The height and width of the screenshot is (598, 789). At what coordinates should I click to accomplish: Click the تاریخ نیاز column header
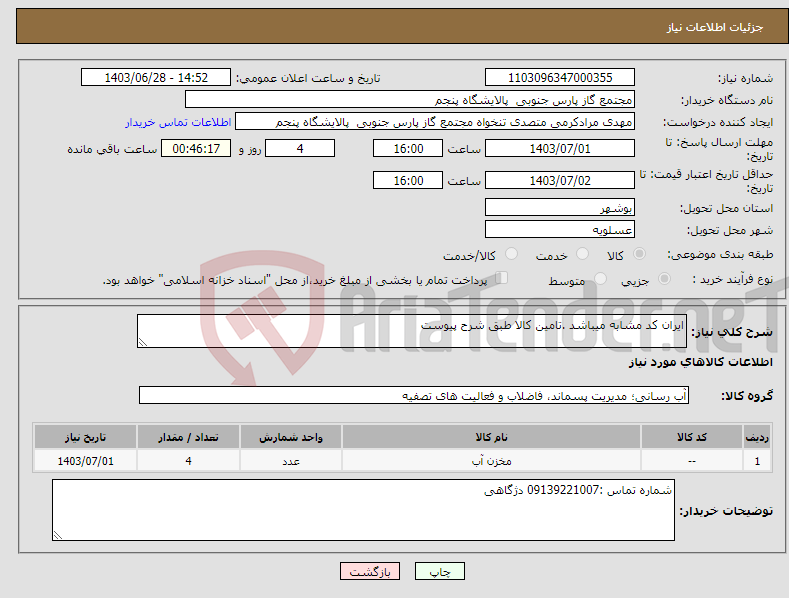click(x=85, y=437)
